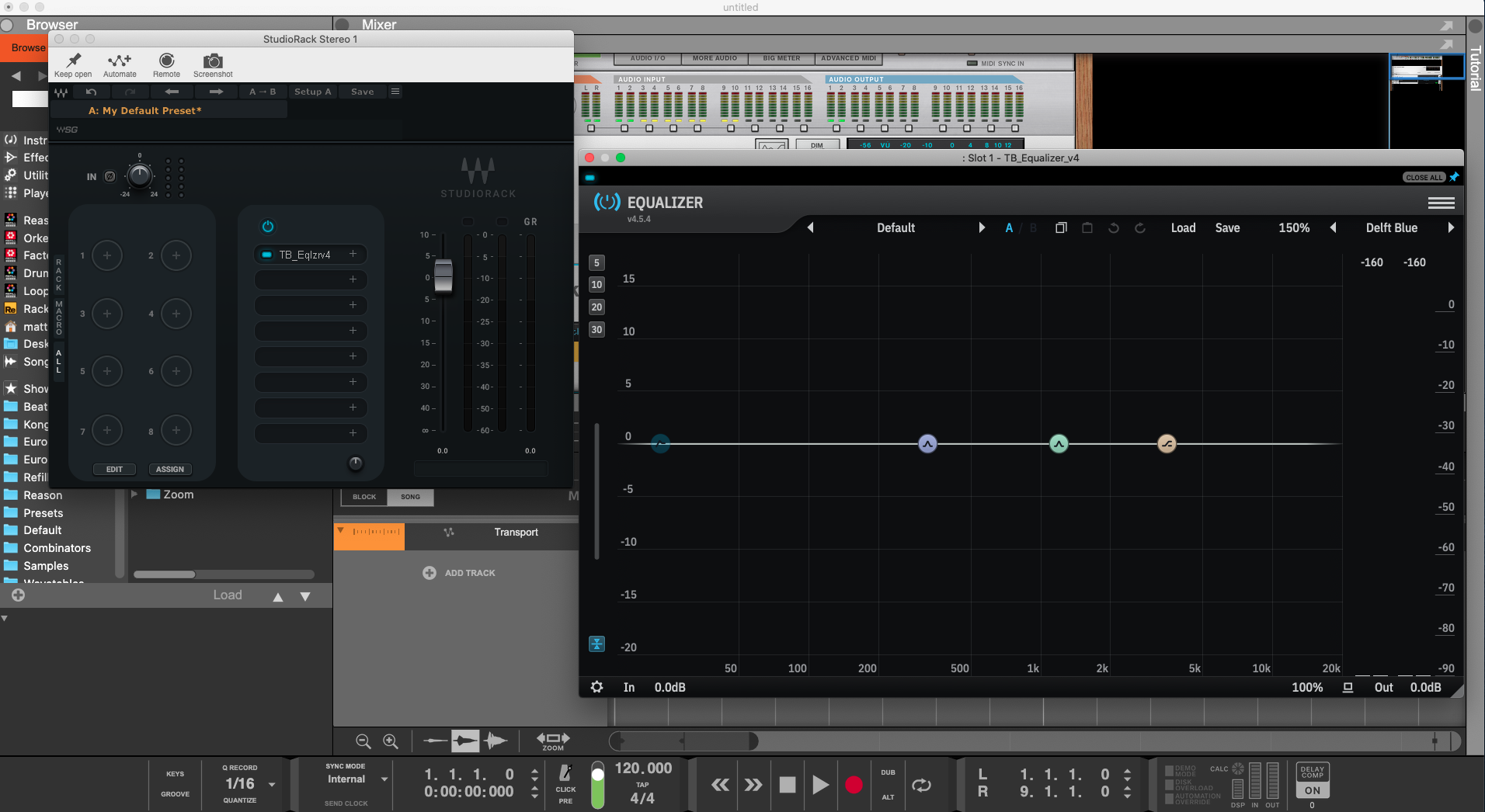
Task: Toggle the plugin chain power button
Action: click(x=268, y=227)
